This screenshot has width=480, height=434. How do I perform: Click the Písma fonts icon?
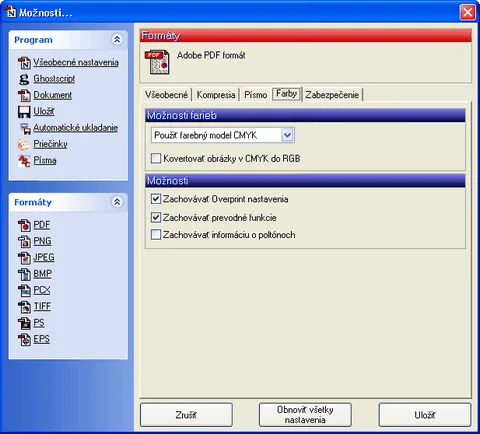[24, 161]
